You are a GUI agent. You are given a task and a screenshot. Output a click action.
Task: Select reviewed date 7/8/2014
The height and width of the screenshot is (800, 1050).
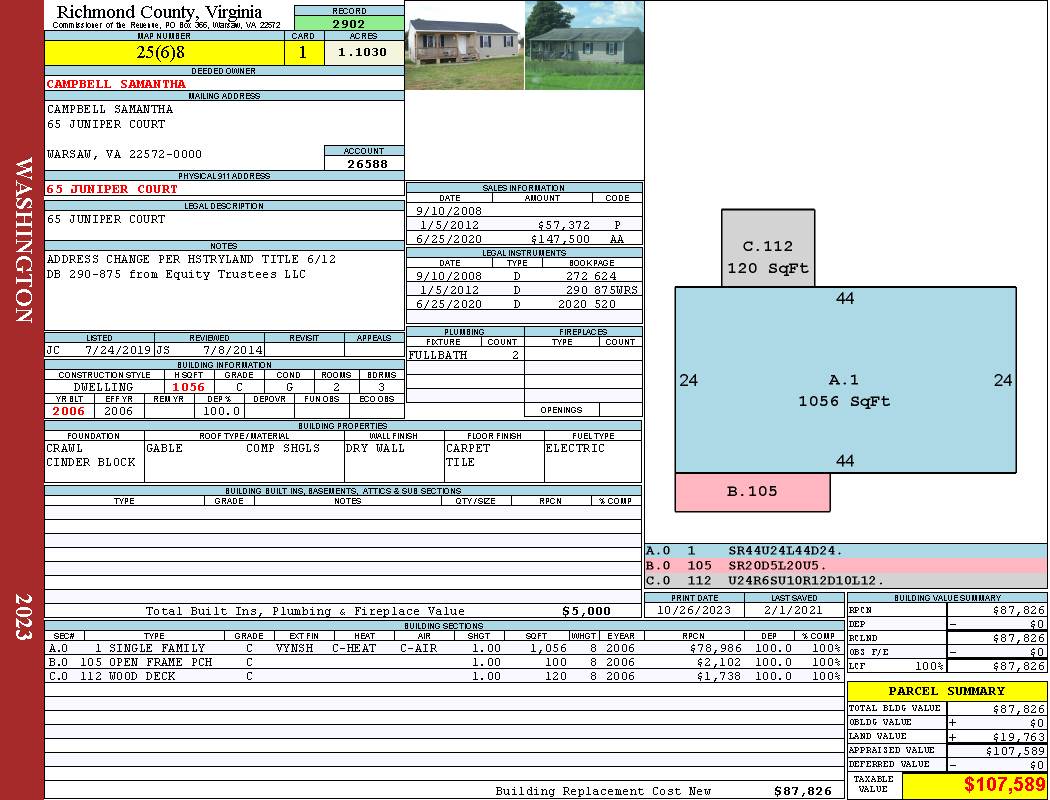(233, 350)
